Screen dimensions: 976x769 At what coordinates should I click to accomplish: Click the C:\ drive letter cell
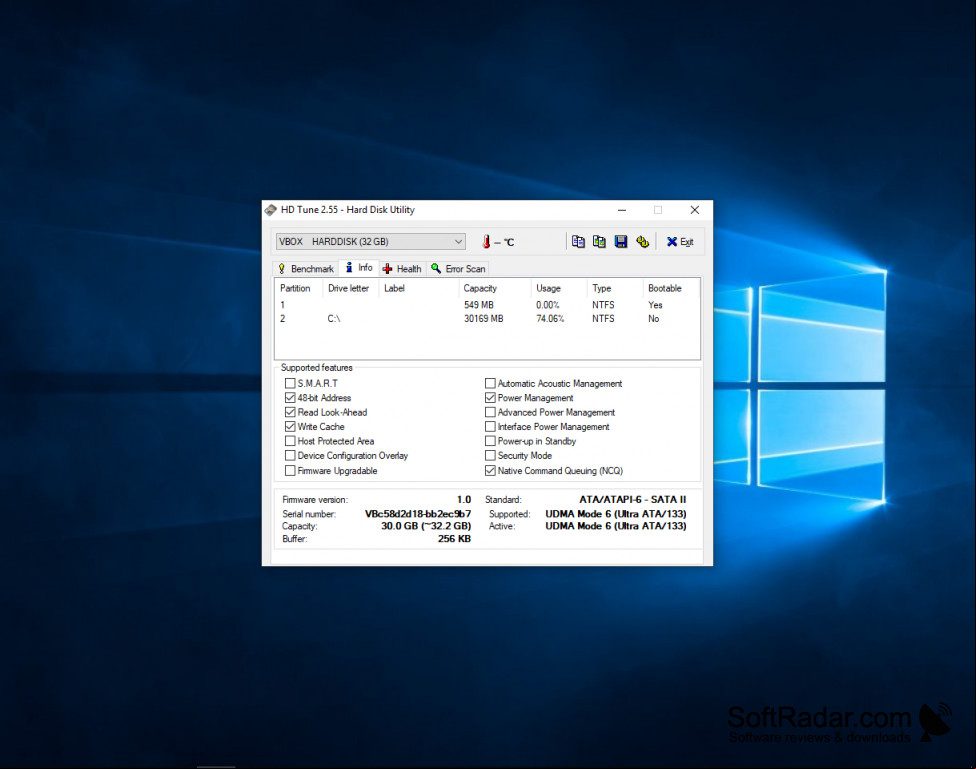[x=334, y=319]
